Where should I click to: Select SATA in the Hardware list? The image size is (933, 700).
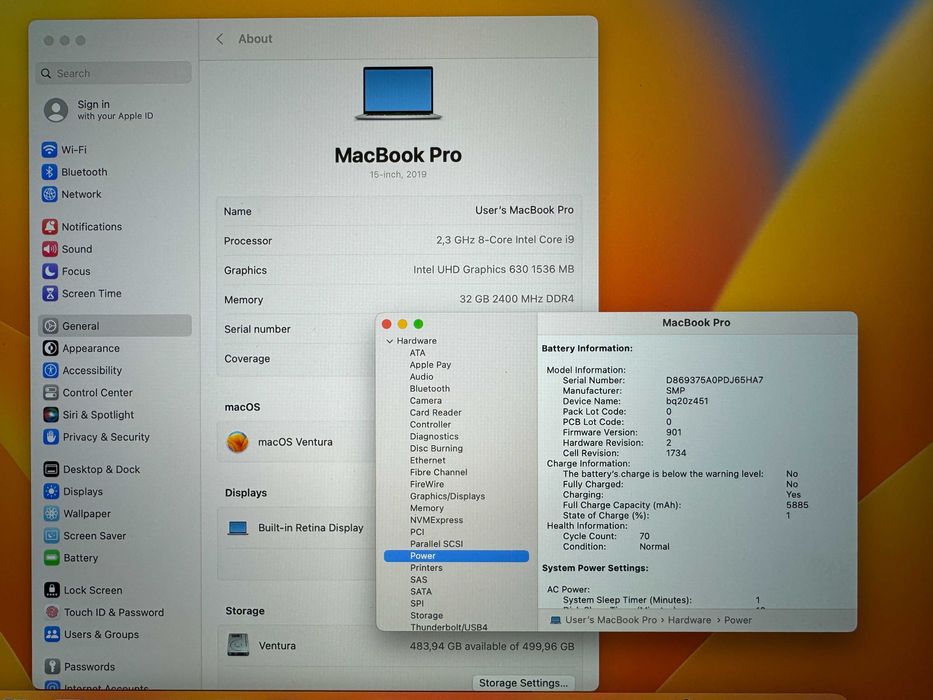[421, 592]
